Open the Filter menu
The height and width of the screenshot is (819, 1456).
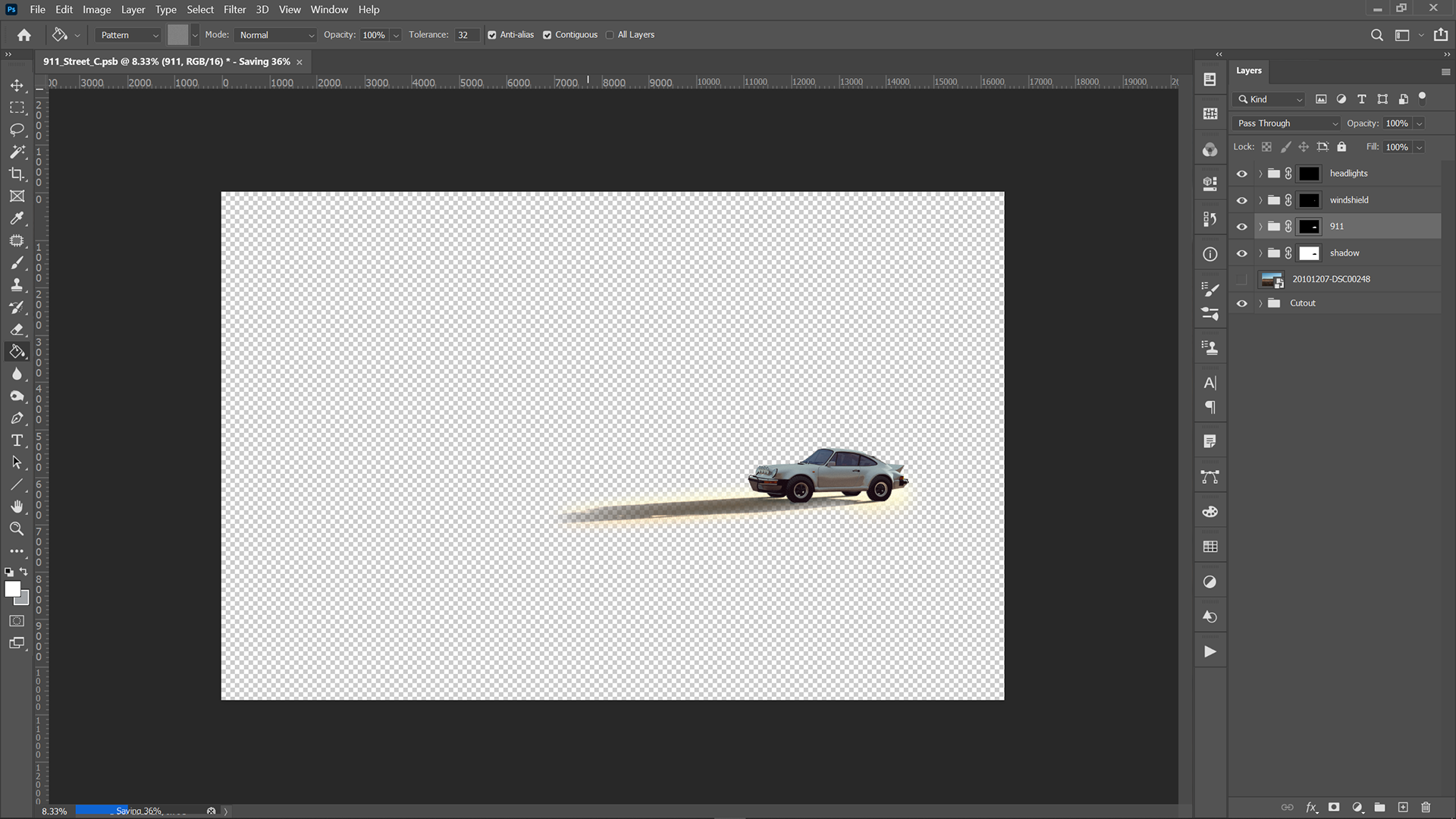point(234,10)
